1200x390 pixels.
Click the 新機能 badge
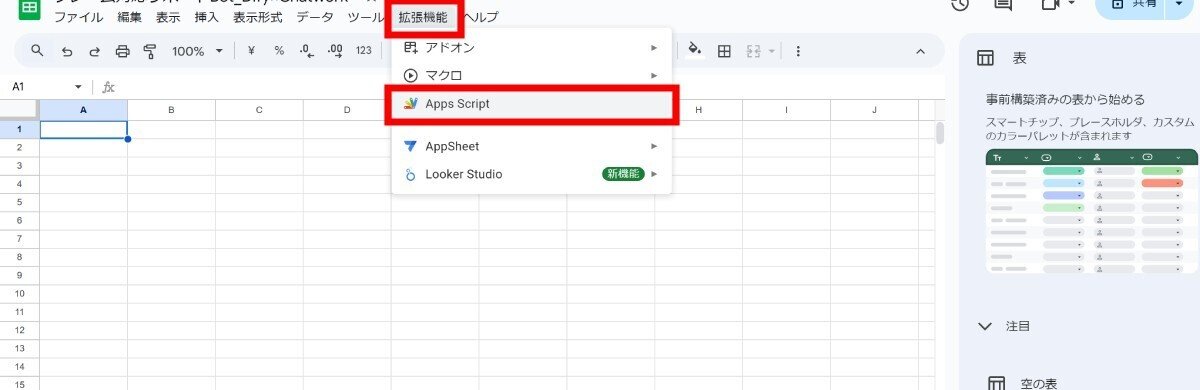click(623, 174)
